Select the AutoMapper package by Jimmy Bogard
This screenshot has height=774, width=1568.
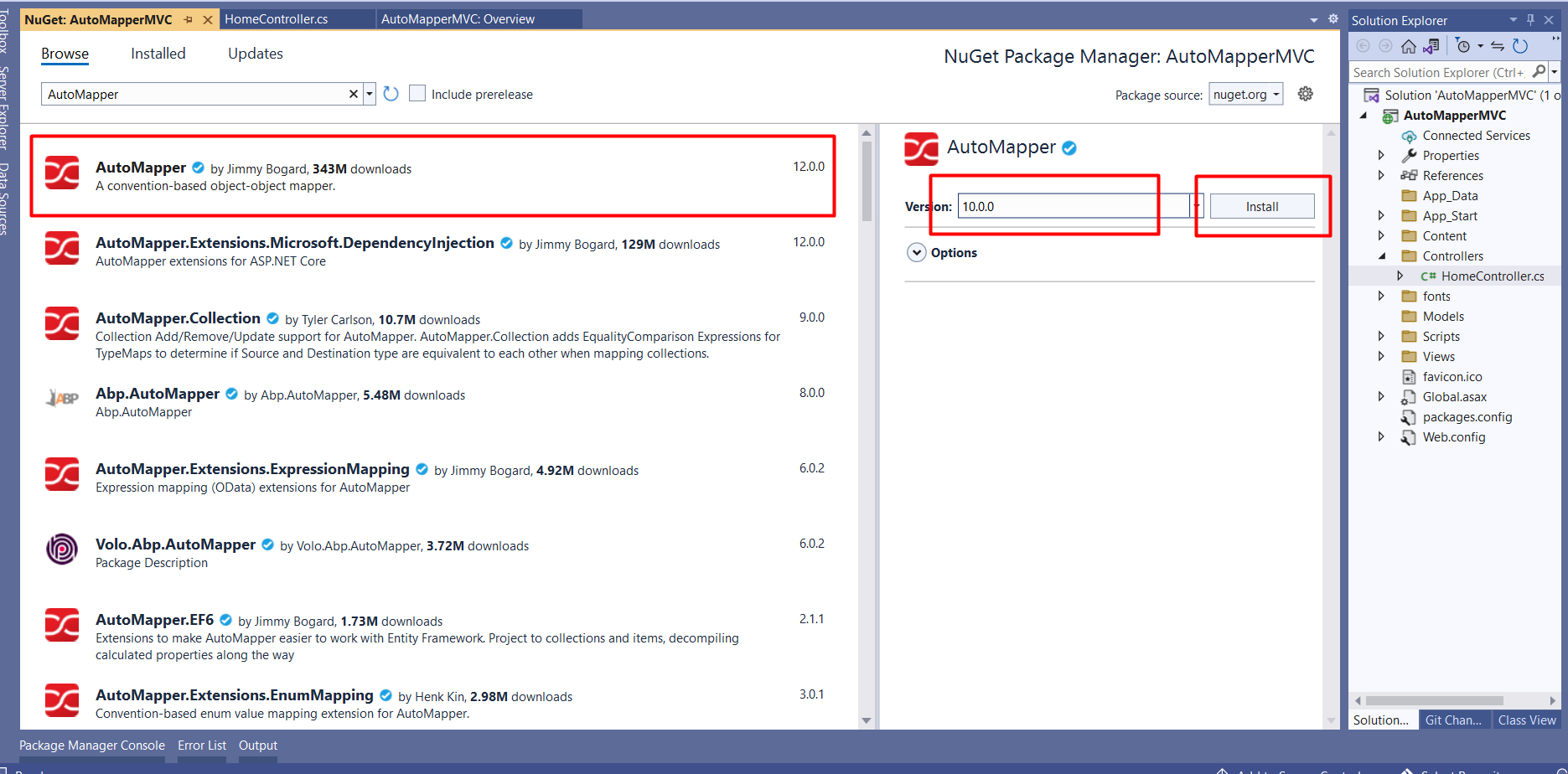[x=433, y=176]
